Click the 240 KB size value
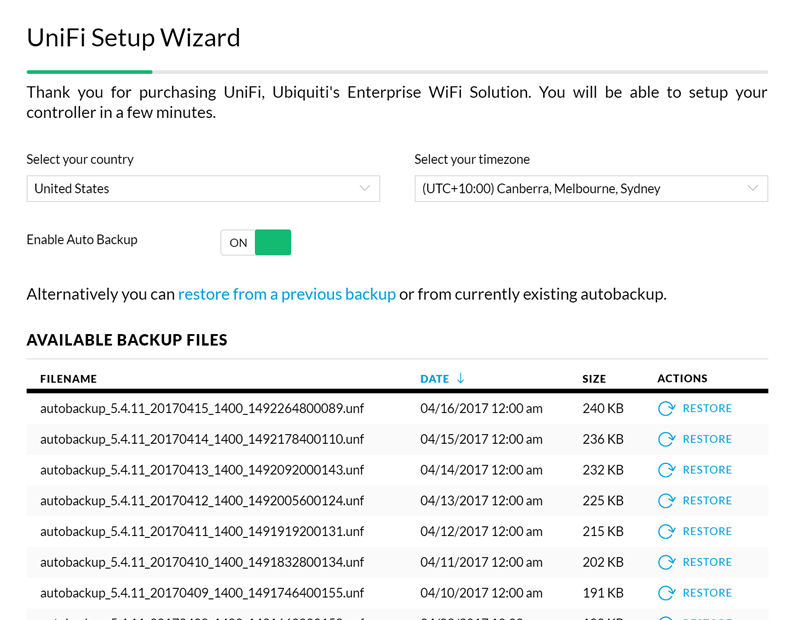This screenshot has height=620, width=800. [x=603, y=408]
